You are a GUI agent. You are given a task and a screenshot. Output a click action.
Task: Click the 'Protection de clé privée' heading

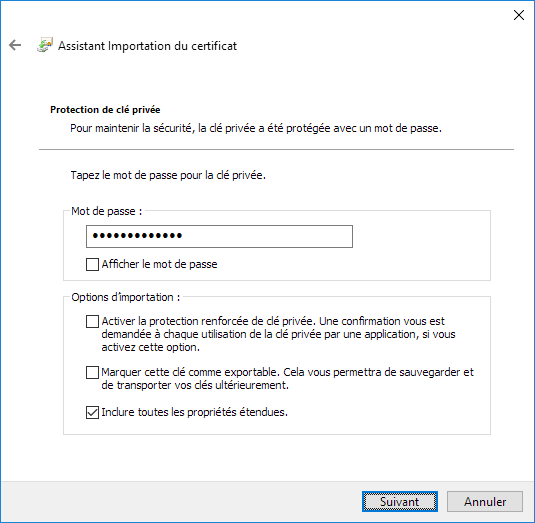(x=105, y=110)
